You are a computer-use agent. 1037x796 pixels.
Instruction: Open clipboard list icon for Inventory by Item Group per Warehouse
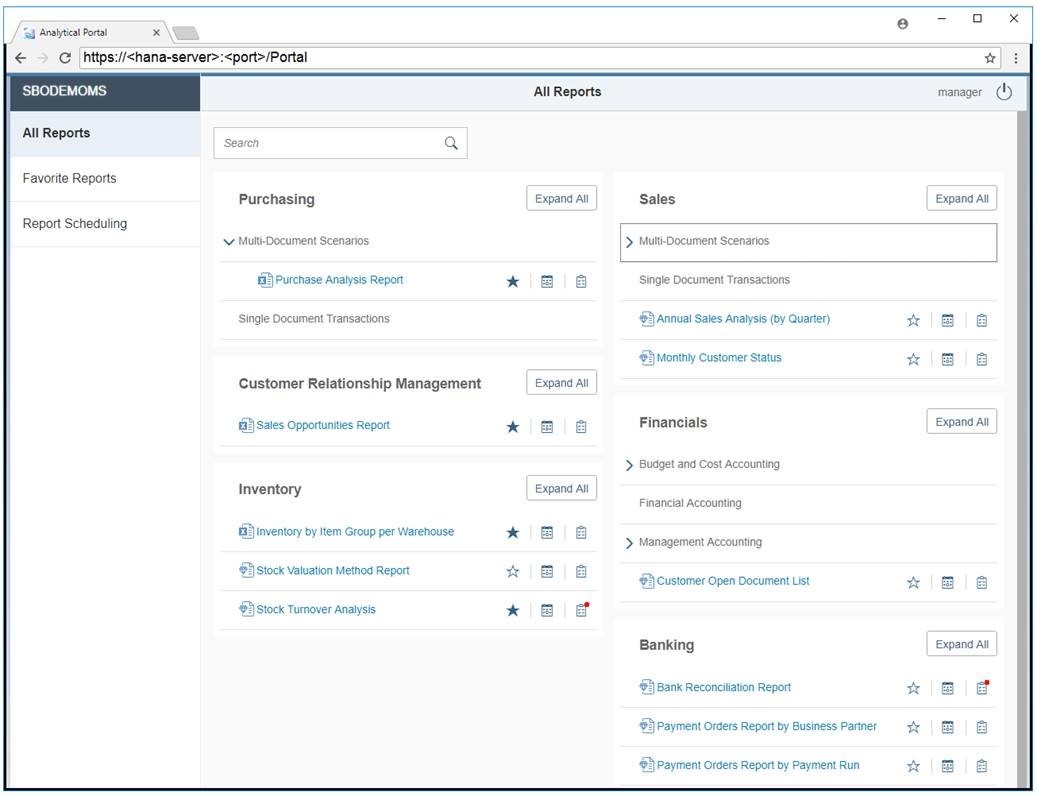(581, 533)
